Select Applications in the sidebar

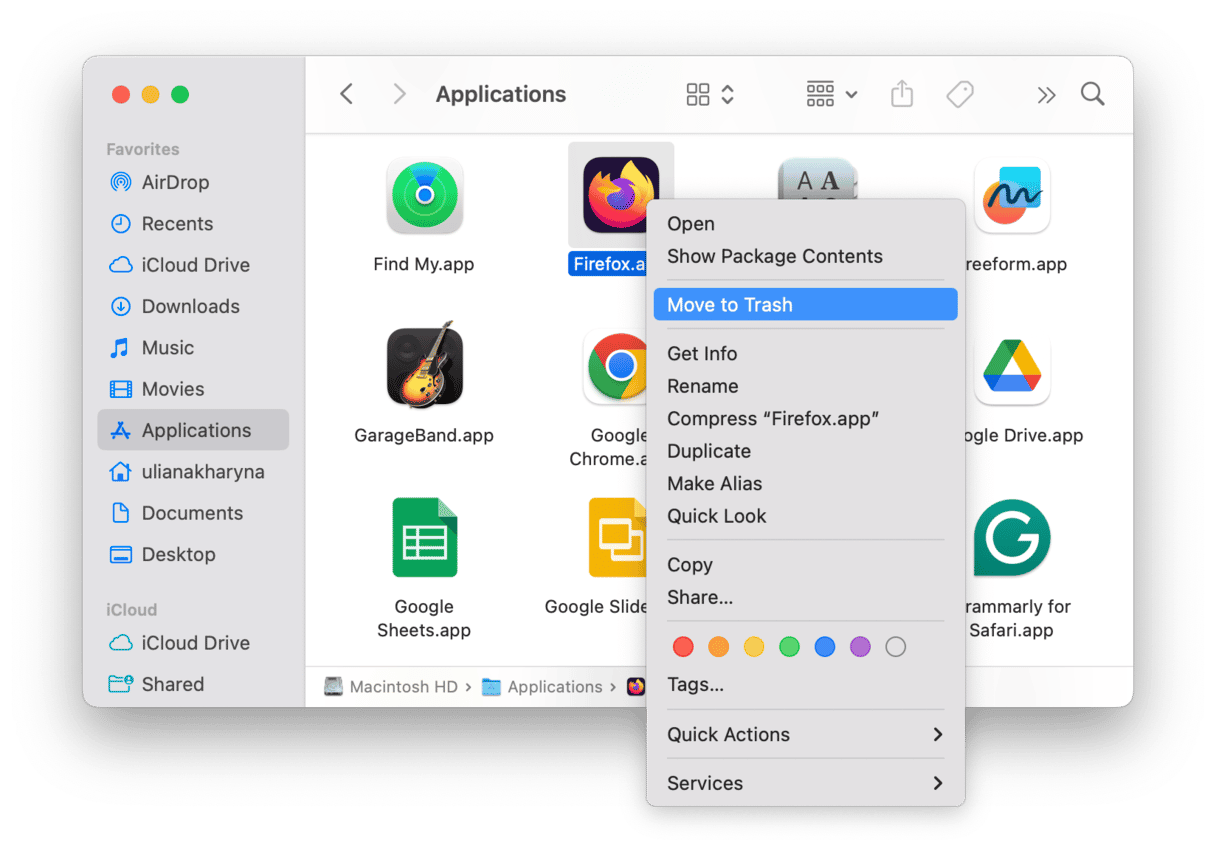click(x=193, y=430)
